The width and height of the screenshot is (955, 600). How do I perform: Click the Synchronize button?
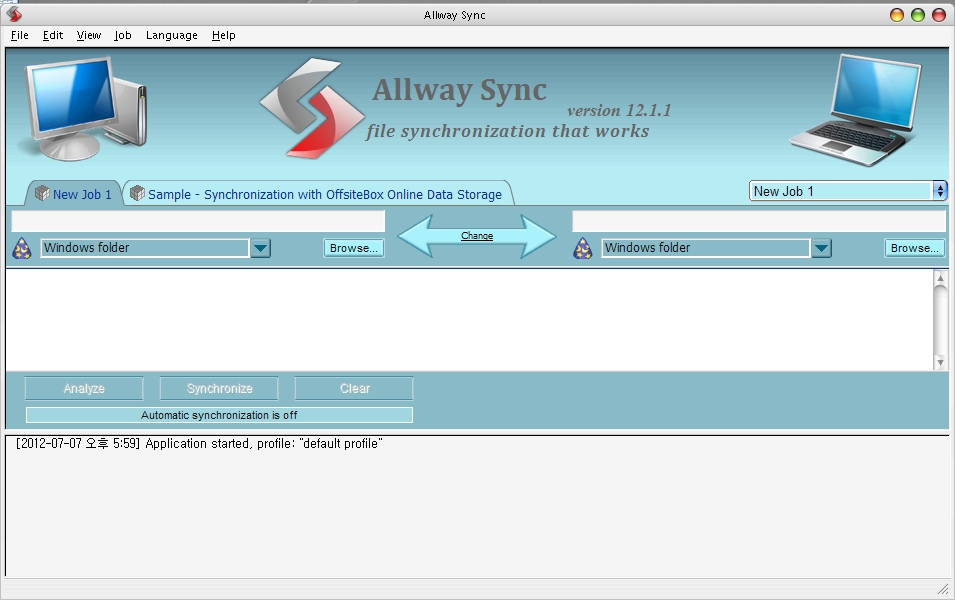coord(219,388)
